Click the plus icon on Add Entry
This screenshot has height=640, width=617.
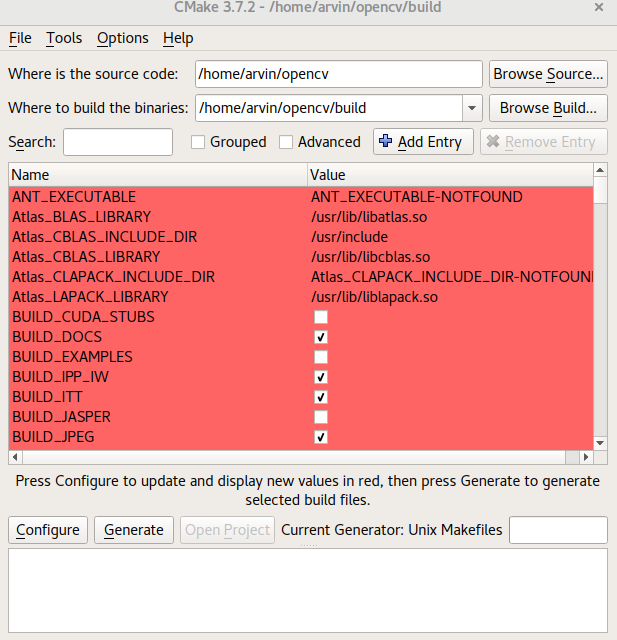tap(386, 142)
